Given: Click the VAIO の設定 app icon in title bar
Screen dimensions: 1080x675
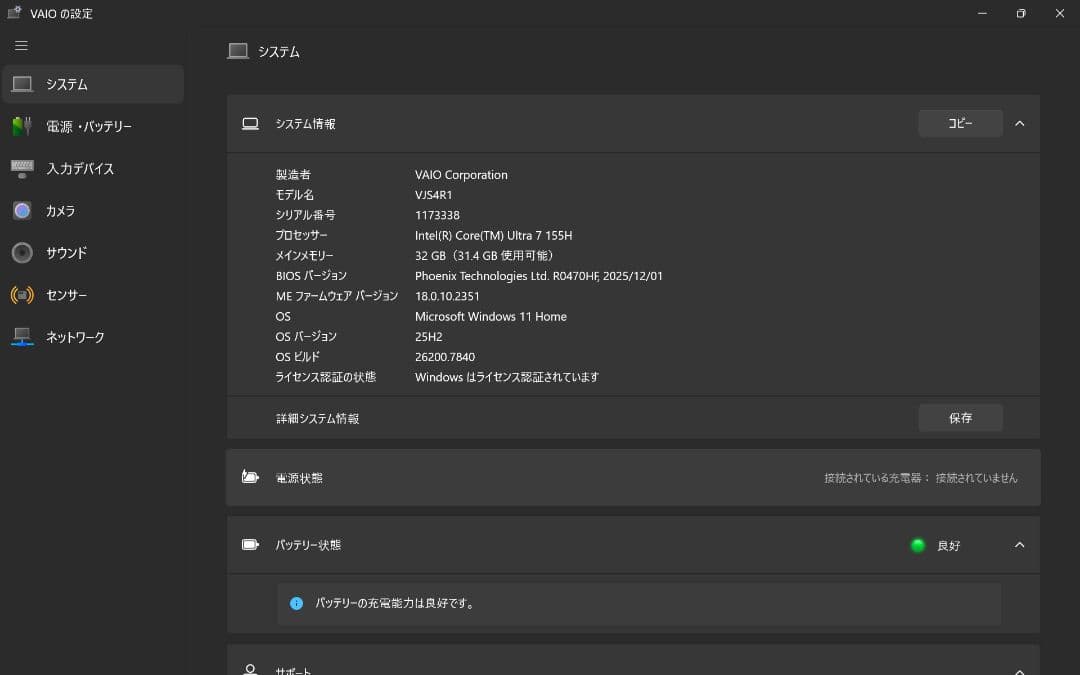Looking at the screenshot, I should pyautogui.click(x=14, y=13).
